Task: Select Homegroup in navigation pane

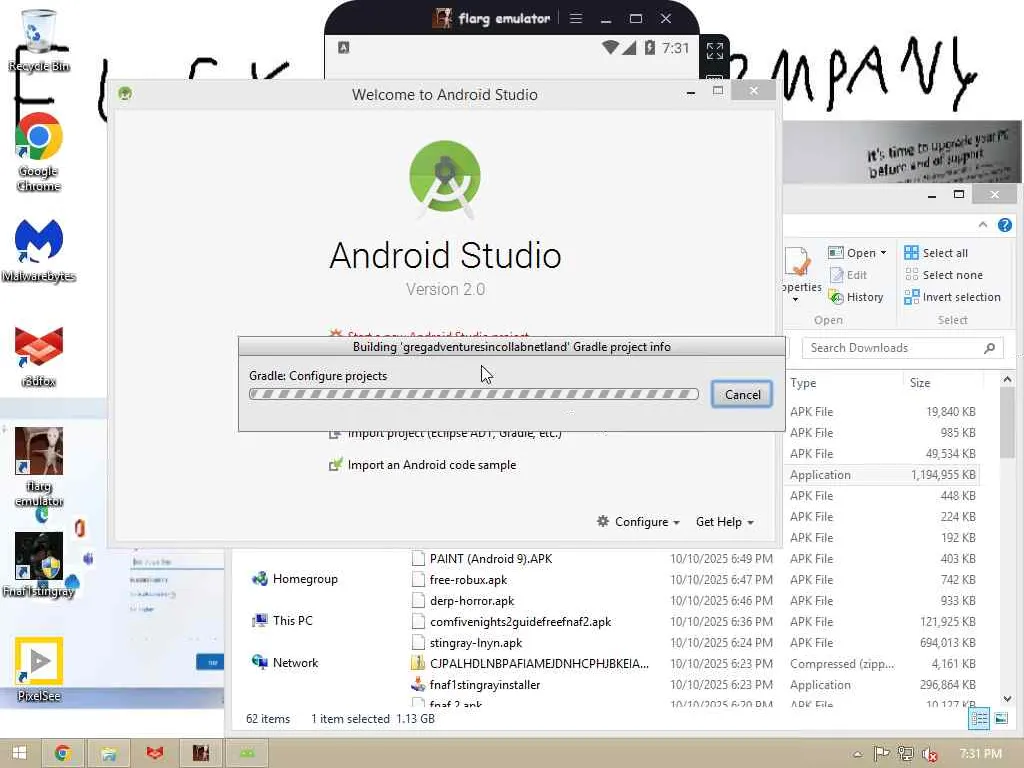Action: tap(295, 579)
